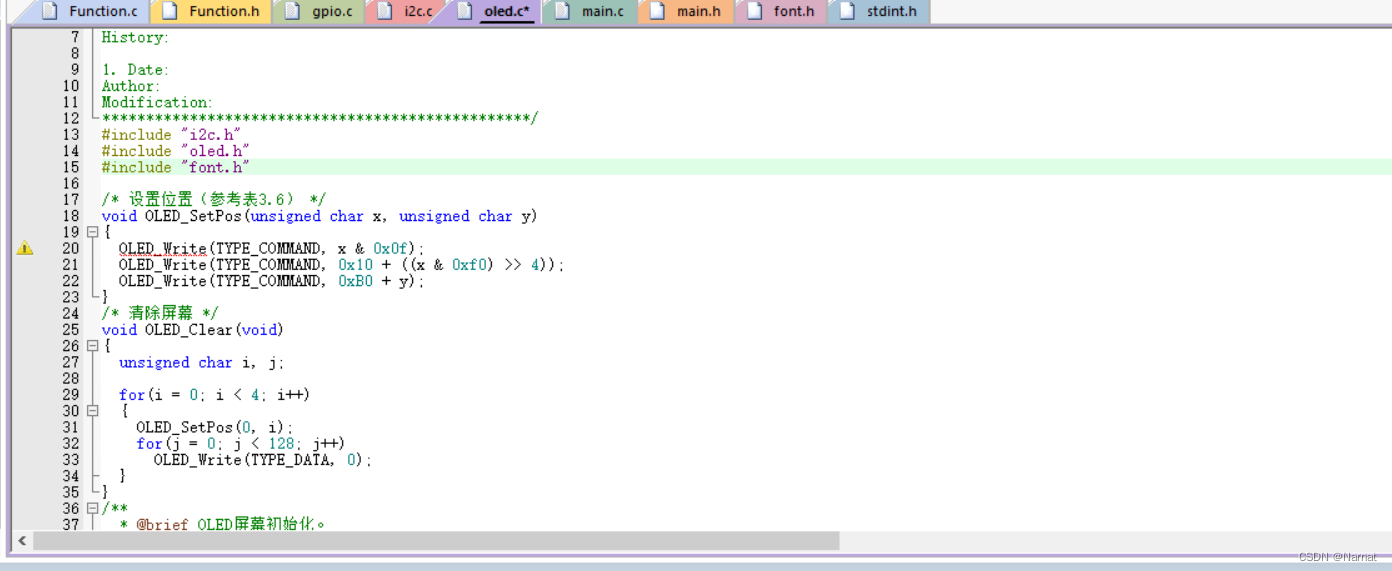This screenshot has height=571, width=1392.
Task: Click the OLED_SetPos(0, i); call
Action: (x=215, y=427)
